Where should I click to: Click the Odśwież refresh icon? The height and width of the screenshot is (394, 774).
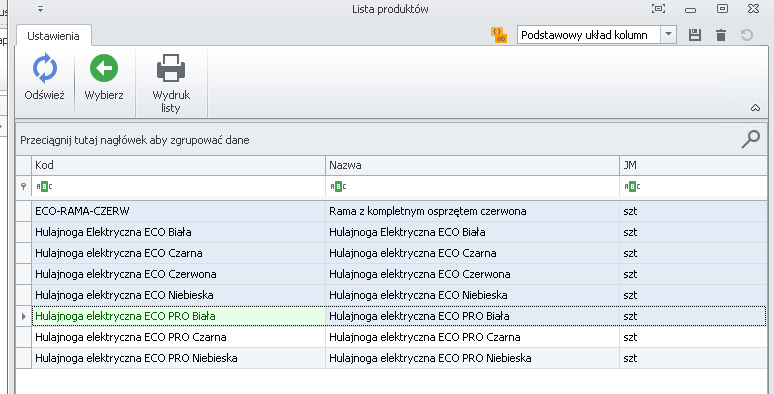point(44,68)
